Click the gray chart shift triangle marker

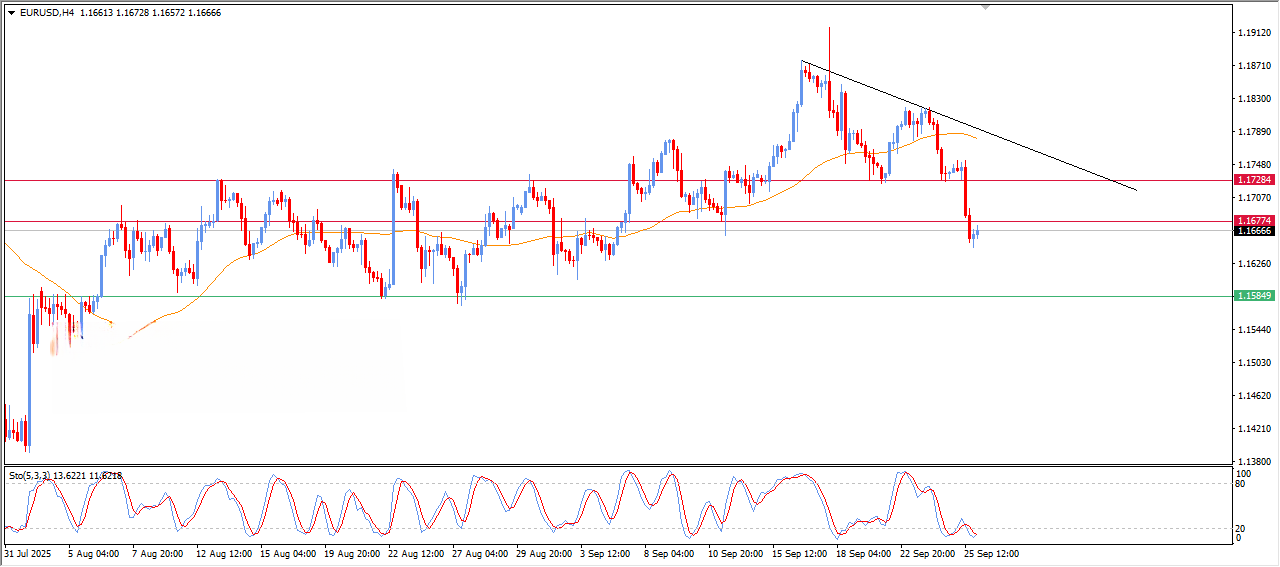coord(987,8)
